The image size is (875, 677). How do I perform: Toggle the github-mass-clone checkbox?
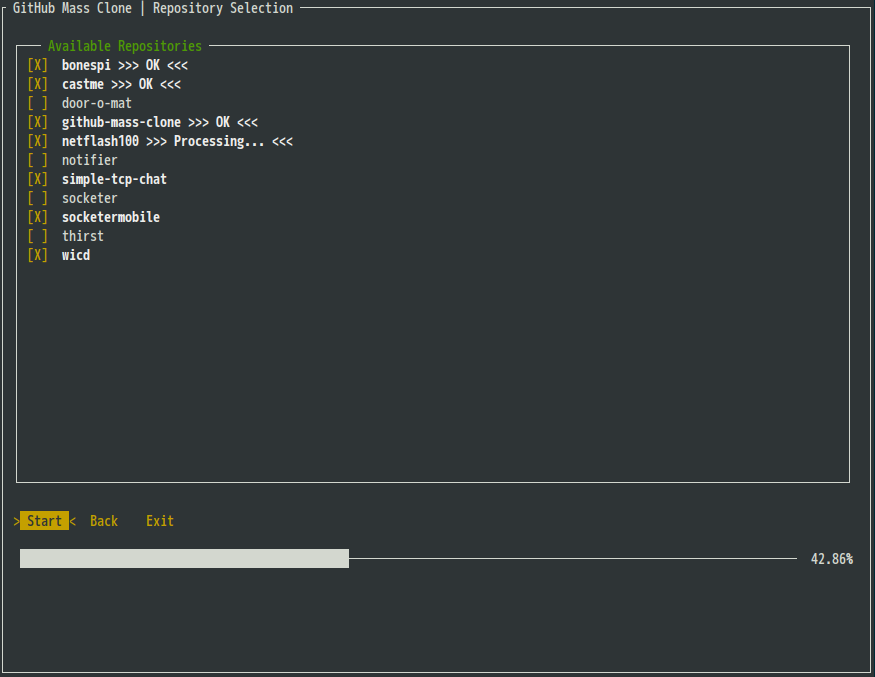click(x=38, y=122)
